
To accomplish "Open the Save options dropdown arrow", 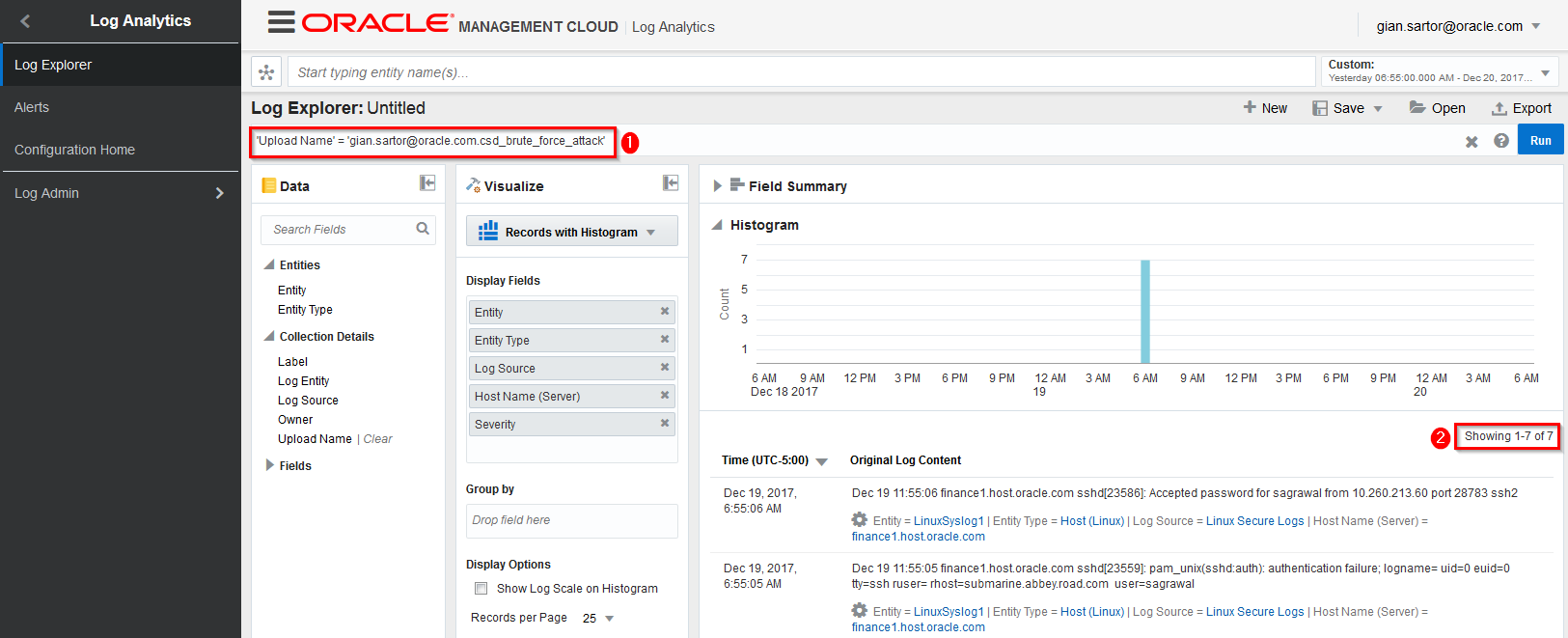I will (x=1378, y=109).
